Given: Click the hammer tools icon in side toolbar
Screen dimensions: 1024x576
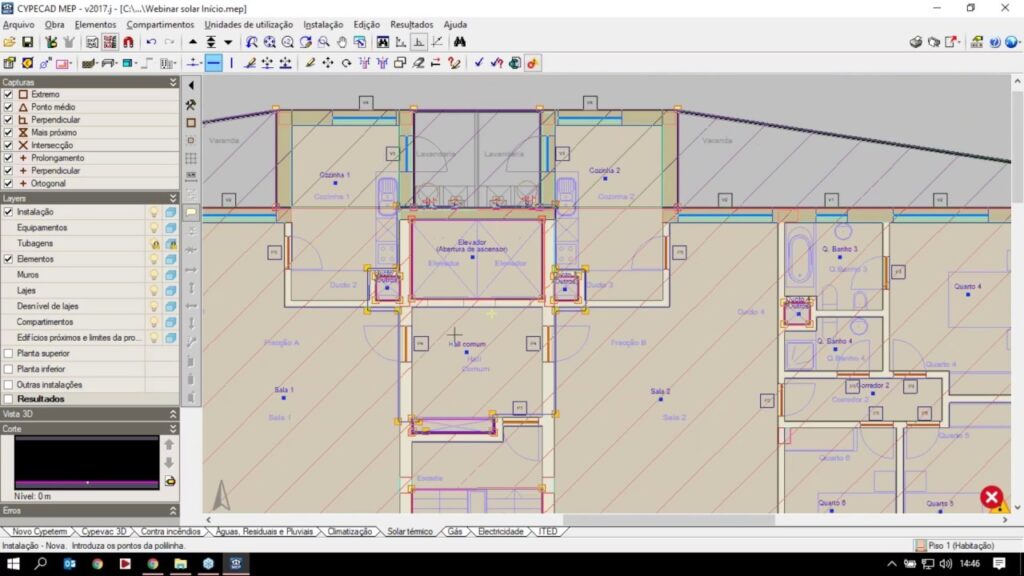Looking at the screenshot, I should pos(191,104).
